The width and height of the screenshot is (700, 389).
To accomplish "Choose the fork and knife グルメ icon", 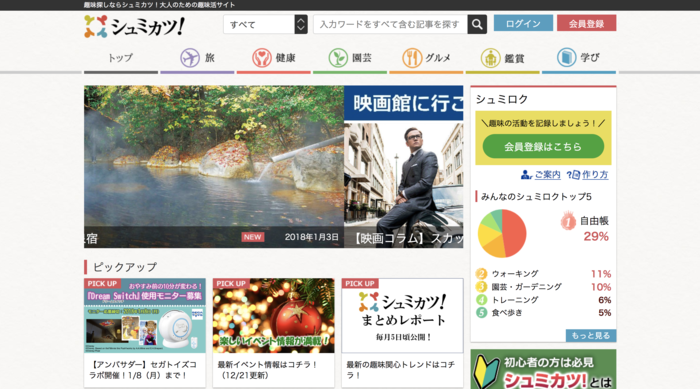I will (412, 58).
